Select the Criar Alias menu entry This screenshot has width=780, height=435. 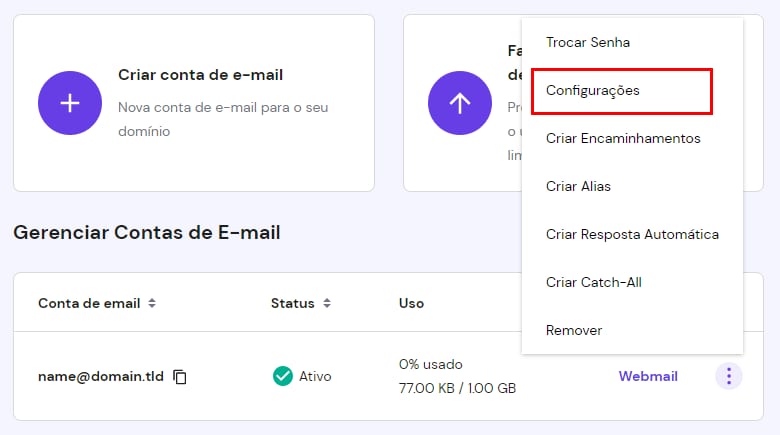(x=578, y=186)
